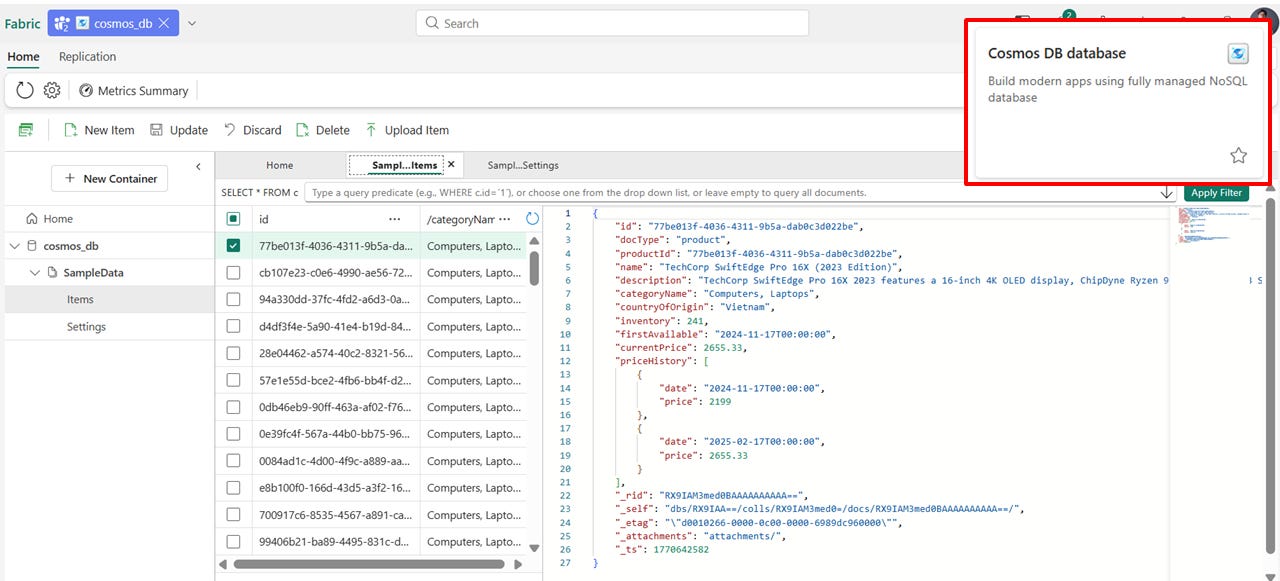
Task: Click Upload Item
Action: [407, 130]
